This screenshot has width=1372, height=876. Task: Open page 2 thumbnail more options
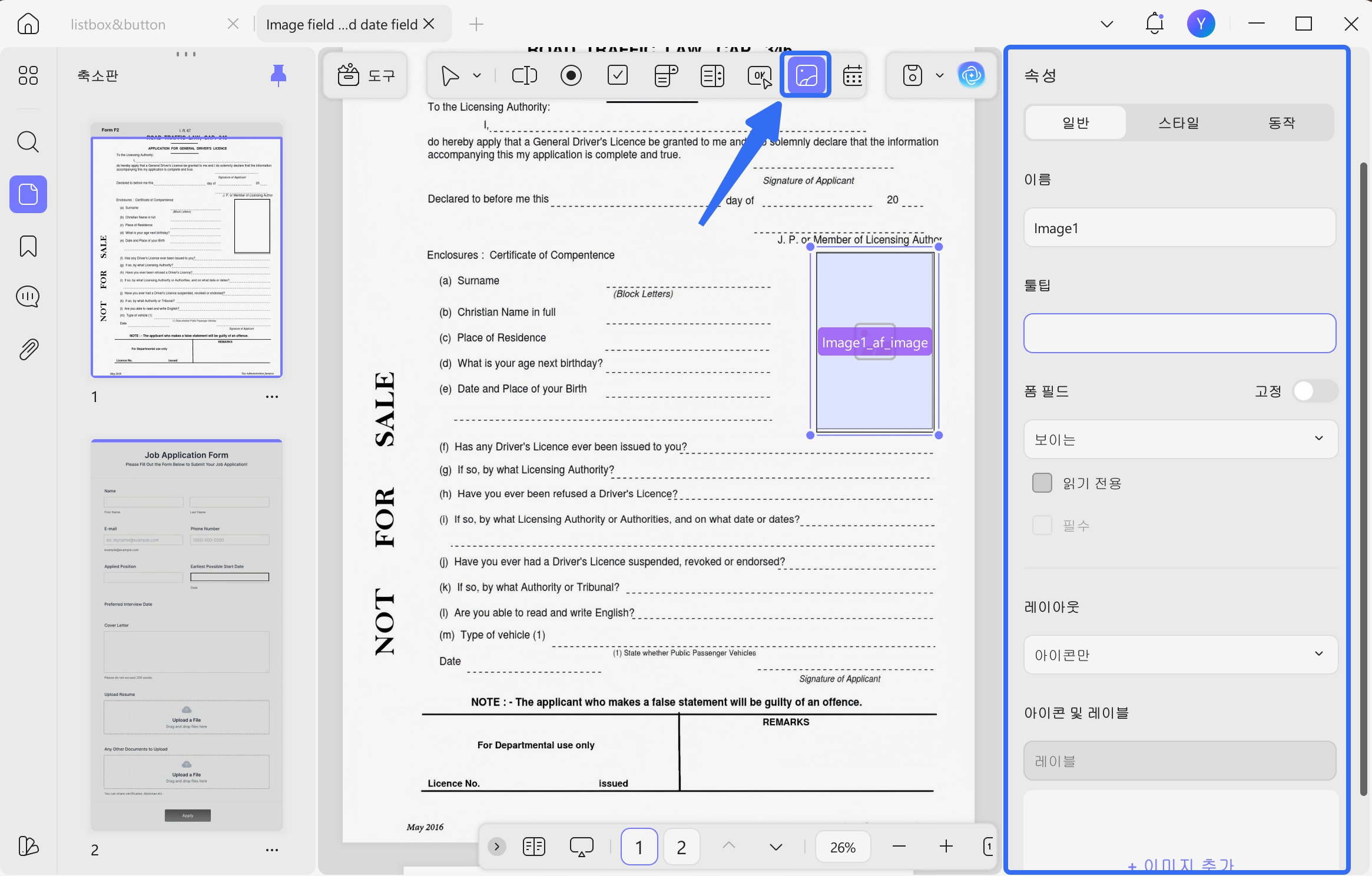click(271, 850)
